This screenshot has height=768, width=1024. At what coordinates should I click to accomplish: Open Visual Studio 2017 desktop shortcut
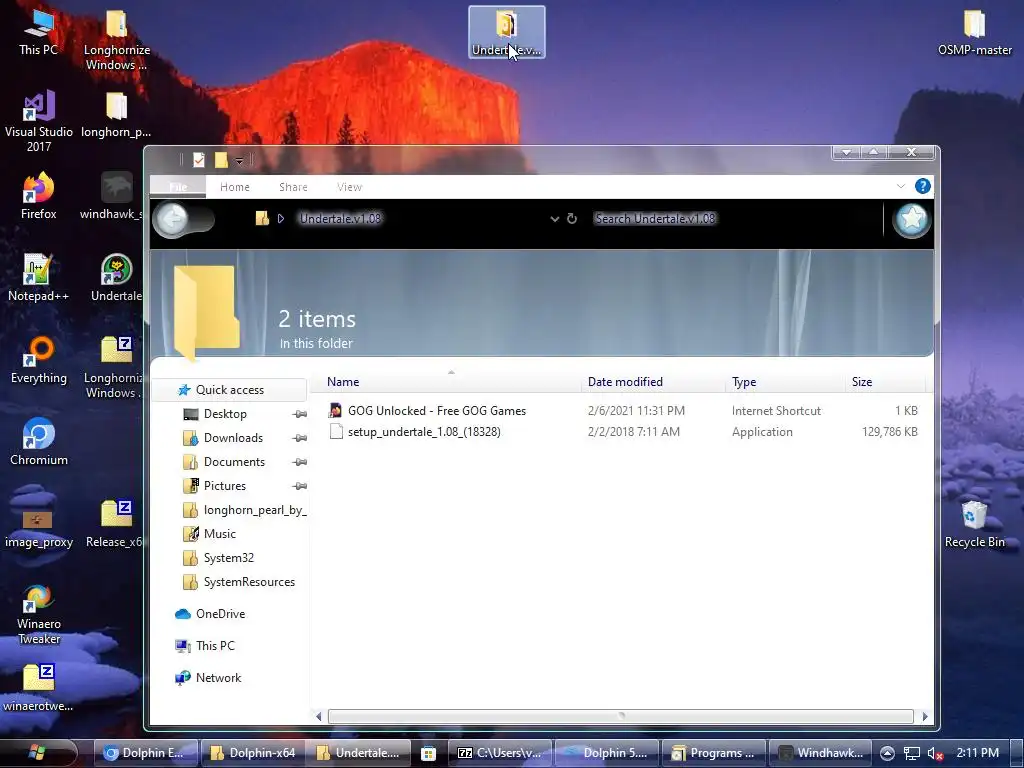point(39,121)
